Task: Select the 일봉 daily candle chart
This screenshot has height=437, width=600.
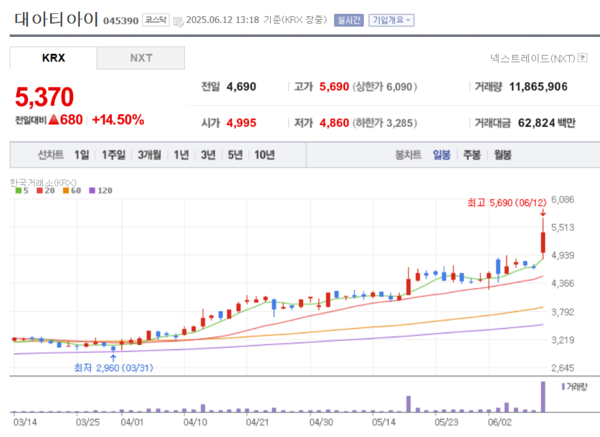Action: (x=442, y=155)
